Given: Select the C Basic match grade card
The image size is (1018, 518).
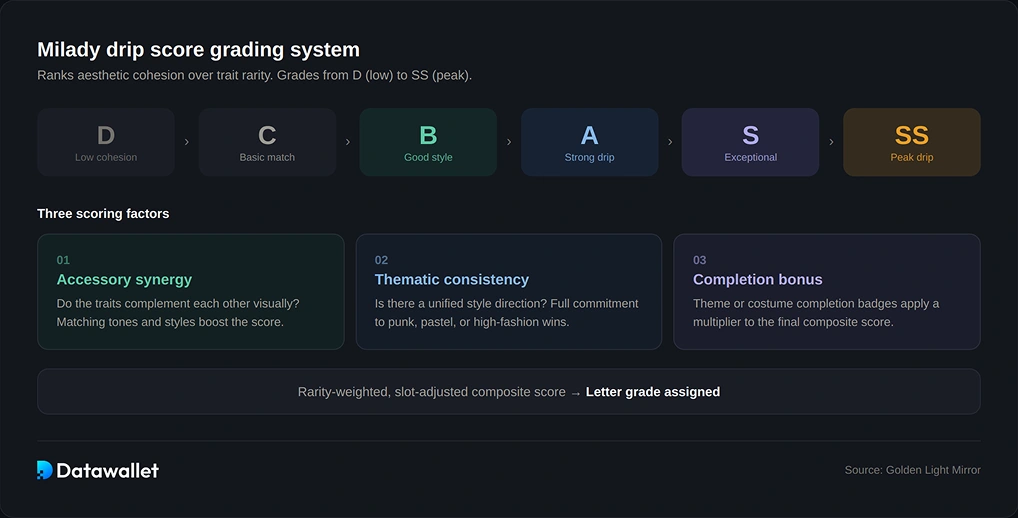Looking at the screenshot, I should pos(267,142).
